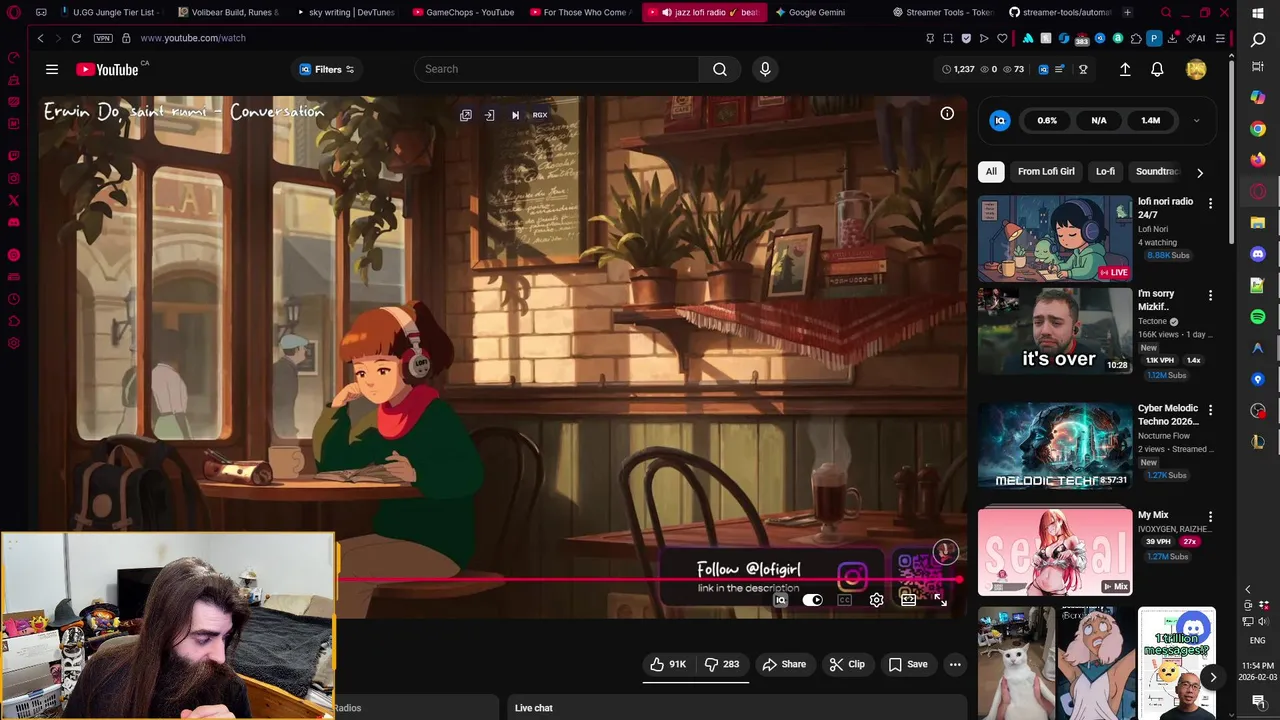Select the Lo-fi filter chip
Viewport: 1280px width, 720px height.
click(x=1105, y=171)
